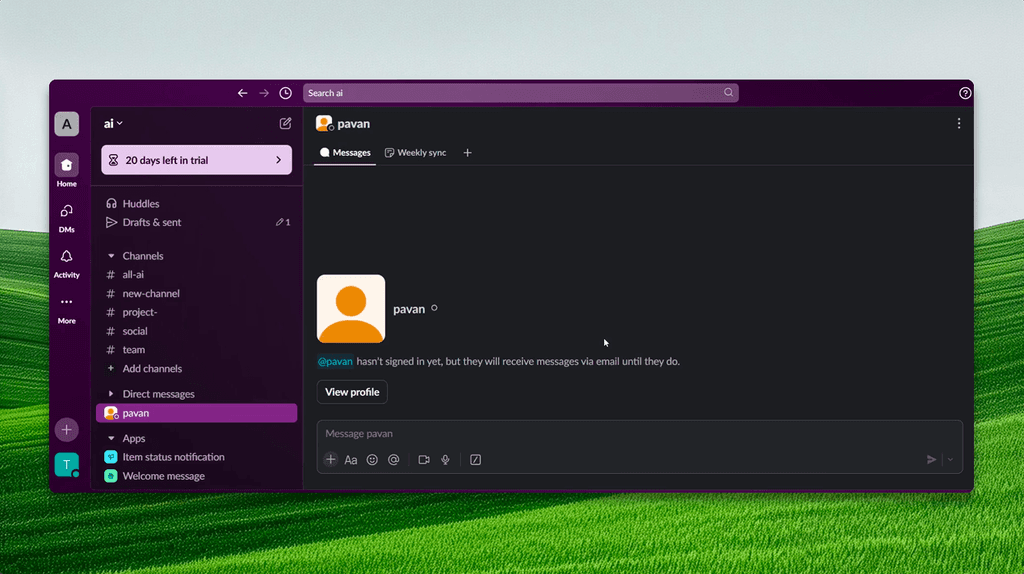Open the DMs view
The width and height of the screenshot is (1024, 574).
(x=67, y=217)
